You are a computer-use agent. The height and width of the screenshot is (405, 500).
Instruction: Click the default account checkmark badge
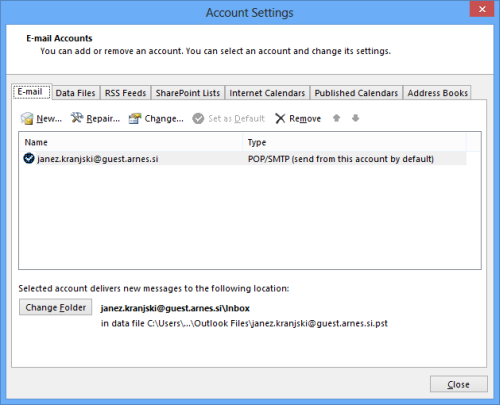(x=29, y=158)
